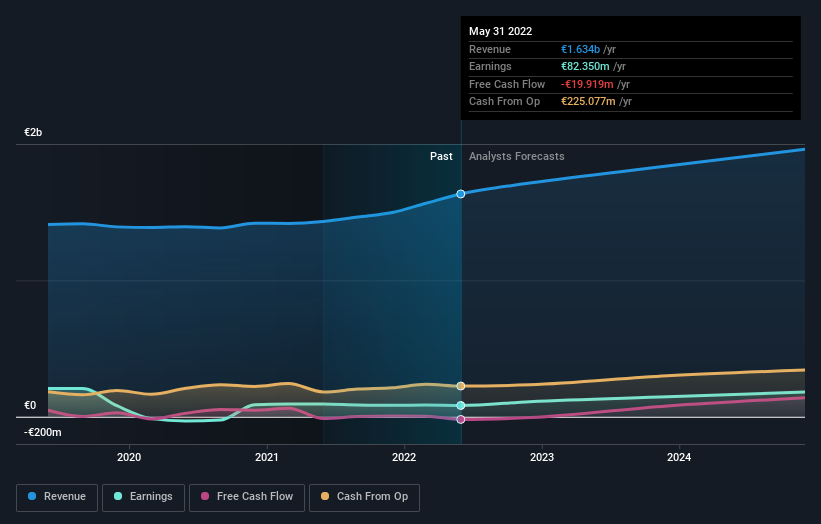Click the €1.634b revenue value in tooltip
The image size is (821, 524).
point(581,49)
